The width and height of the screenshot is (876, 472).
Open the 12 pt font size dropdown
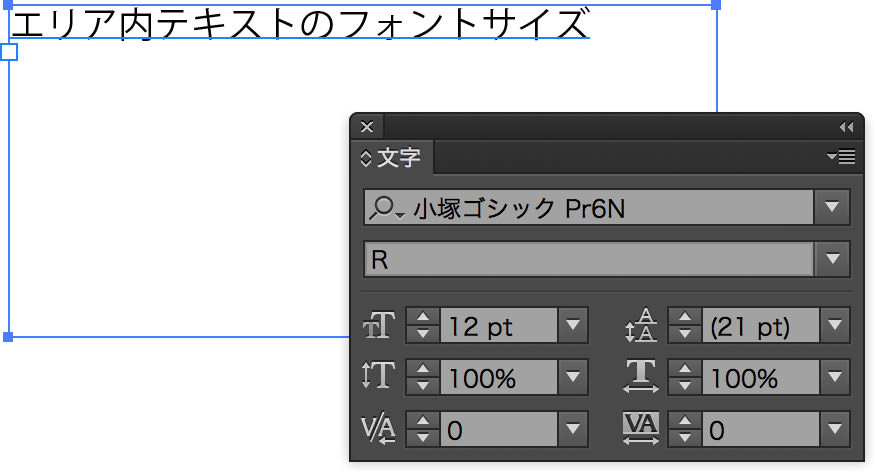573,325
